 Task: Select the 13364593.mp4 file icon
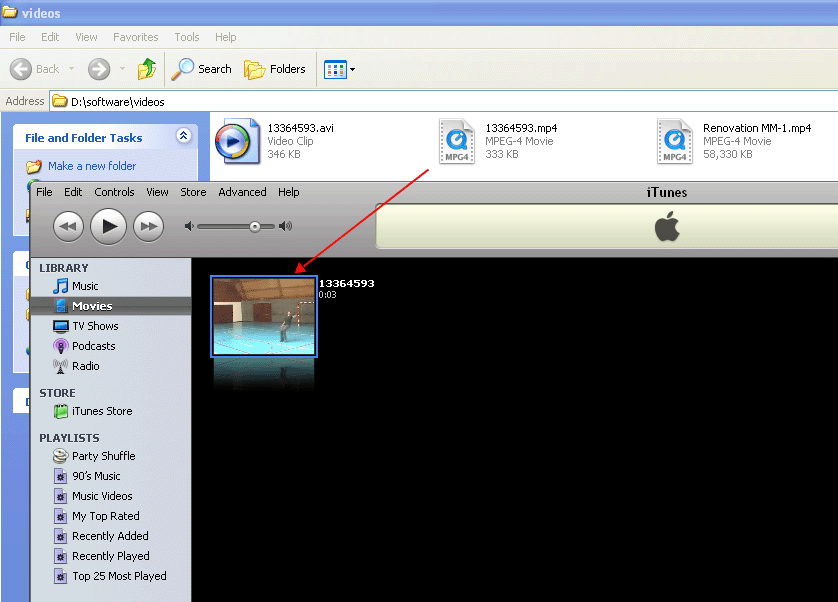[x=457, y=141]
